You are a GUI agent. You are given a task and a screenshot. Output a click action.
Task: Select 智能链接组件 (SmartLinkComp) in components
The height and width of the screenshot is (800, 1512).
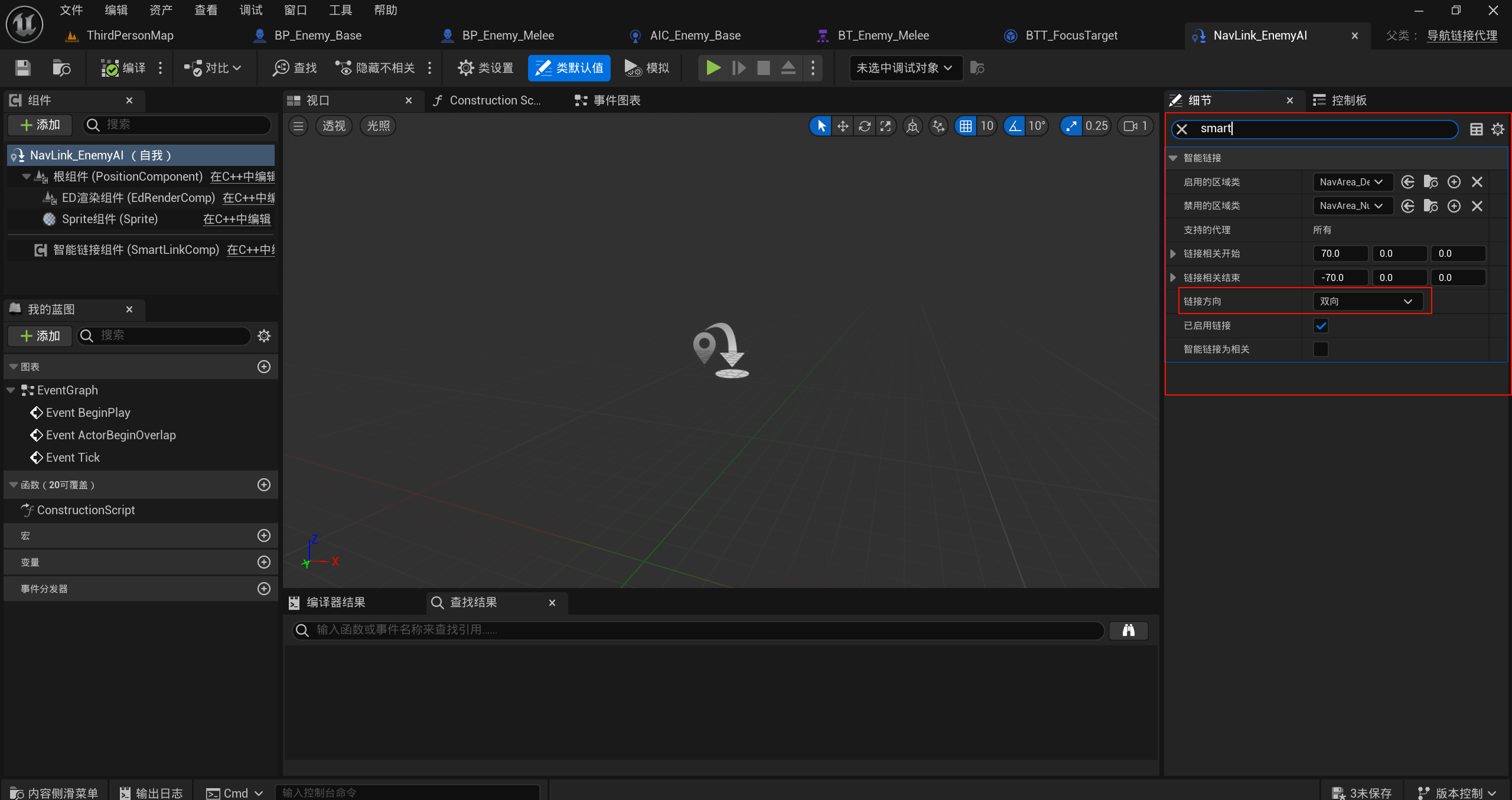(x=136, y=250)
